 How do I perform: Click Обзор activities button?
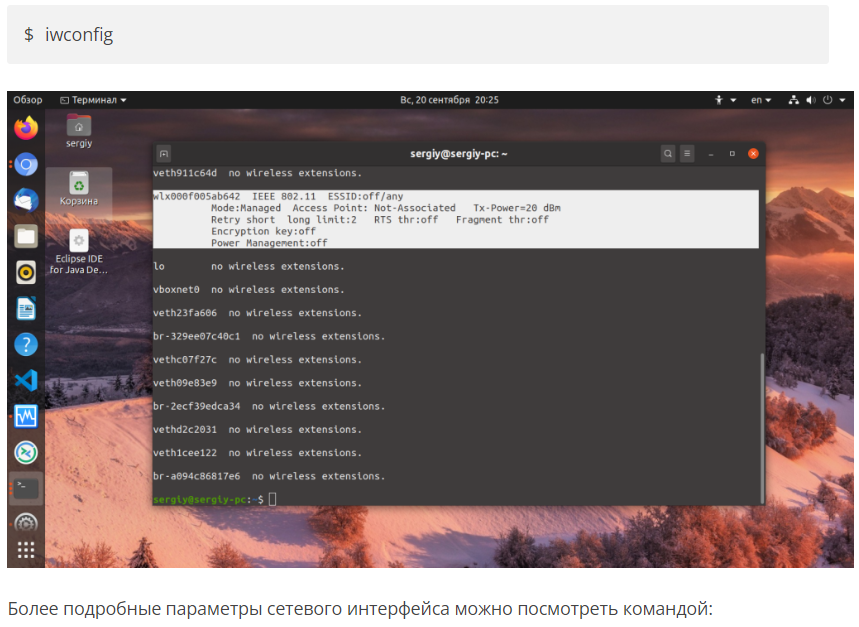pyautogui.click(x=28, y=100)
